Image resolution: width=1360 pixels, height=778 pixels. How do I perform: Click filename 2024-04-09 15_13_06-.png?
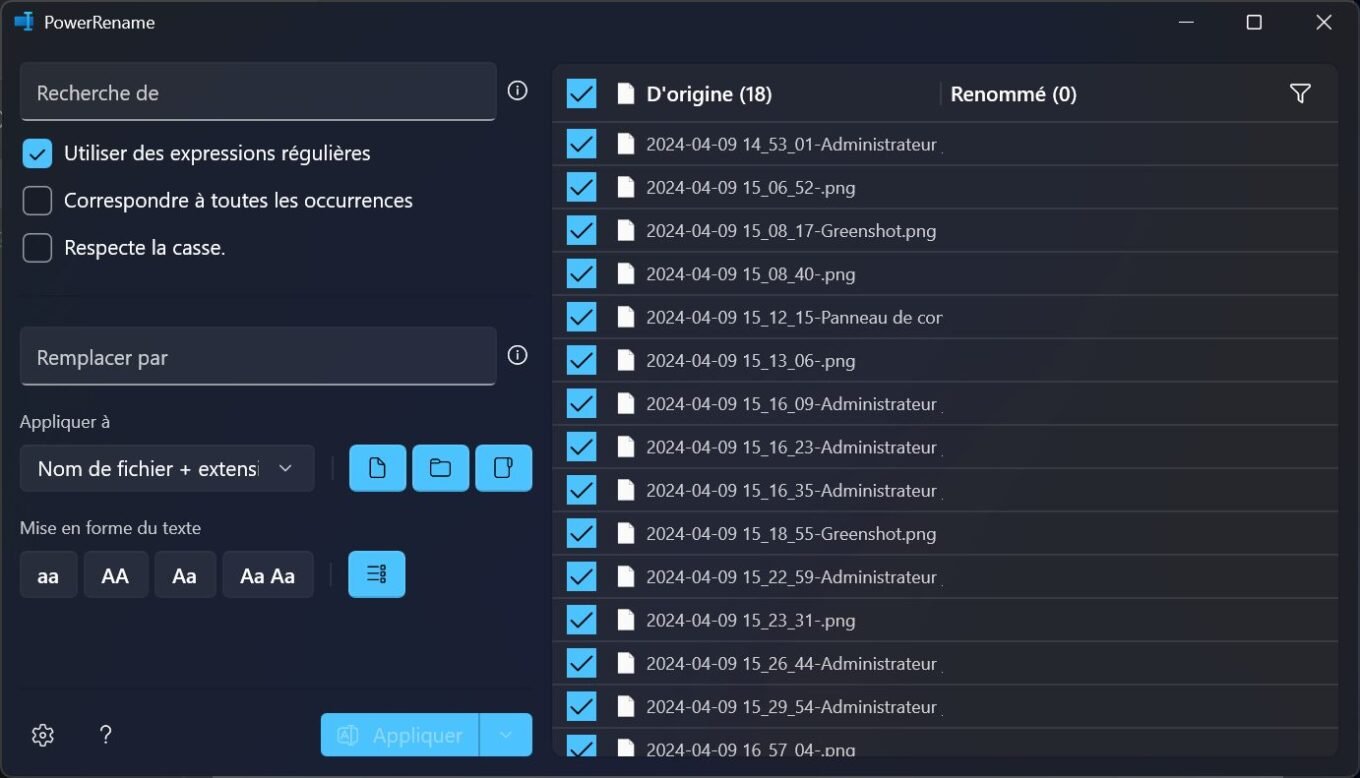click(x=751, y=361)
